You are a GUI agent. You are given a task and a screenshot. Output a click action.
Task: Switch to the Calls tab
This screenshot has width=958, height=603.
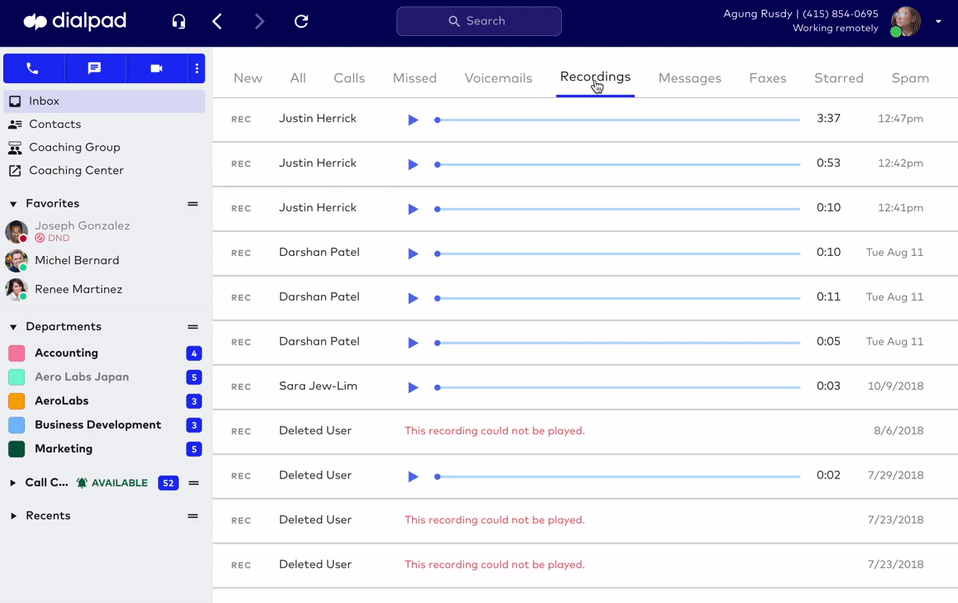pyautogui.click(x=349, y=78)
